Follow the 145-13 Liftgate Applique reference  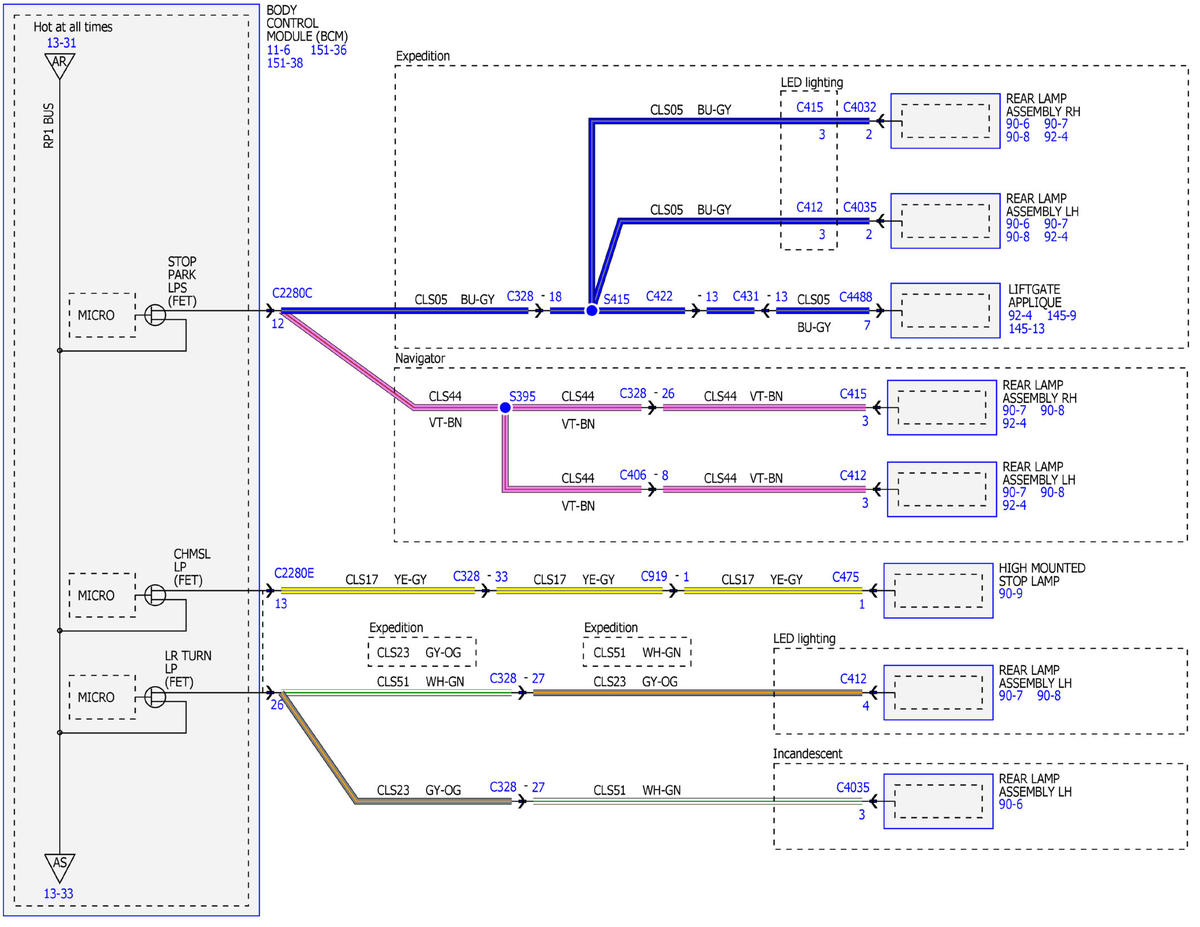pos(1028,329)
